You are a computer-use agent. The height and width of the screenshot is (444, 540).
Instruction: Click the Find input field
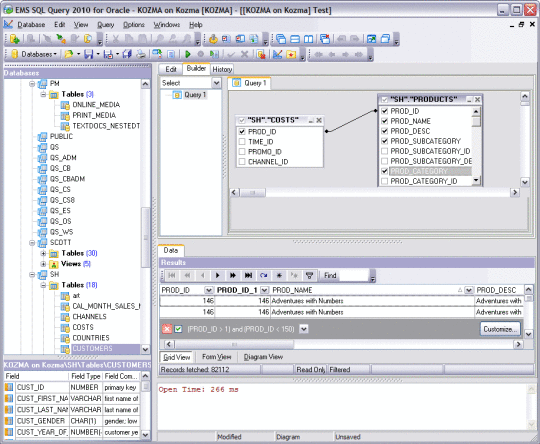pos(353,275)
